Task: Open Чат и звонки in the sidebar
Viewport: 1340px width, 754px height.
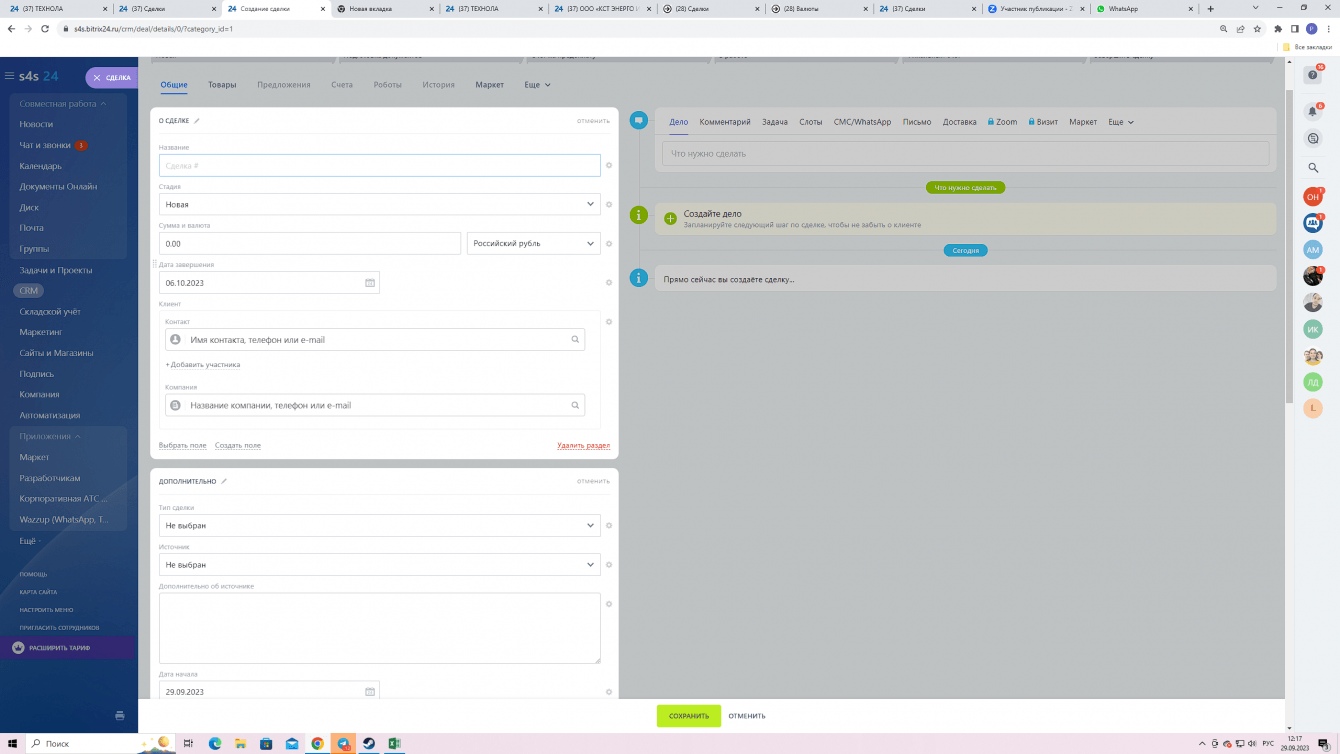Action: 45,145
